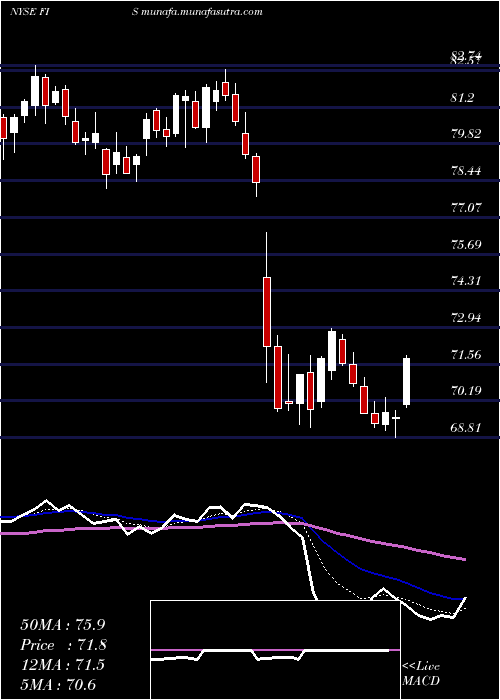The height and width of the screenshot is (700, 500).
Task: Click the Live MACD label
Action: (421, 674)
